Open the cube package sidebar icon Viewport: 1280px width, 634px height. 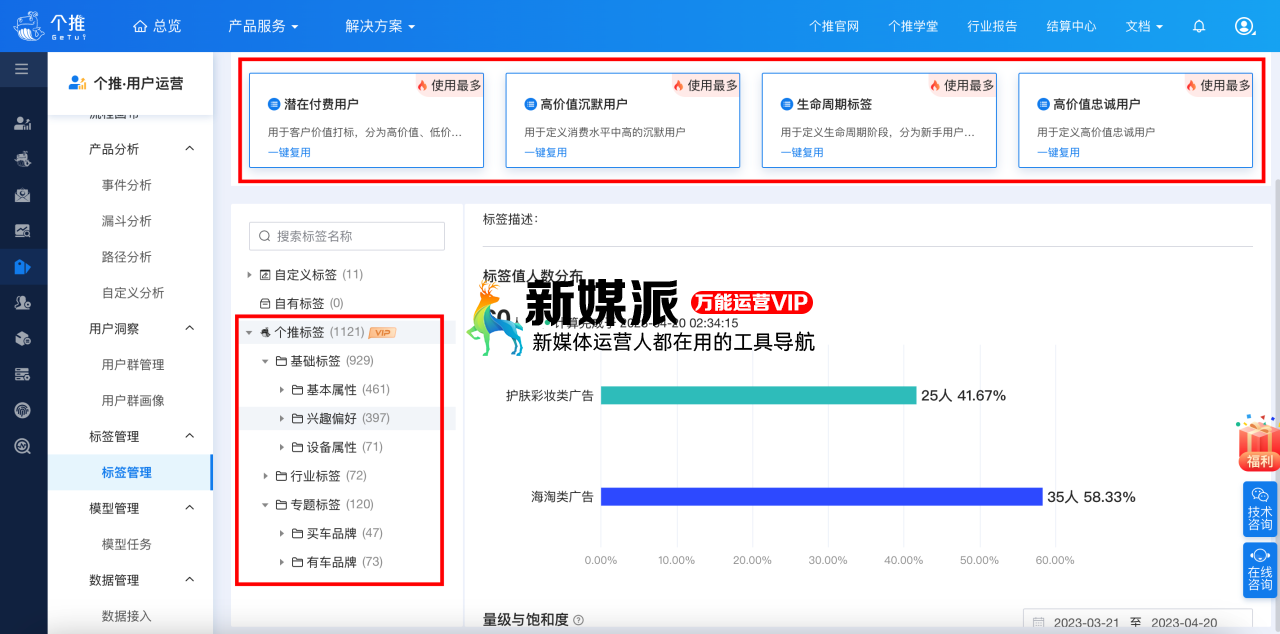[22, 338]
